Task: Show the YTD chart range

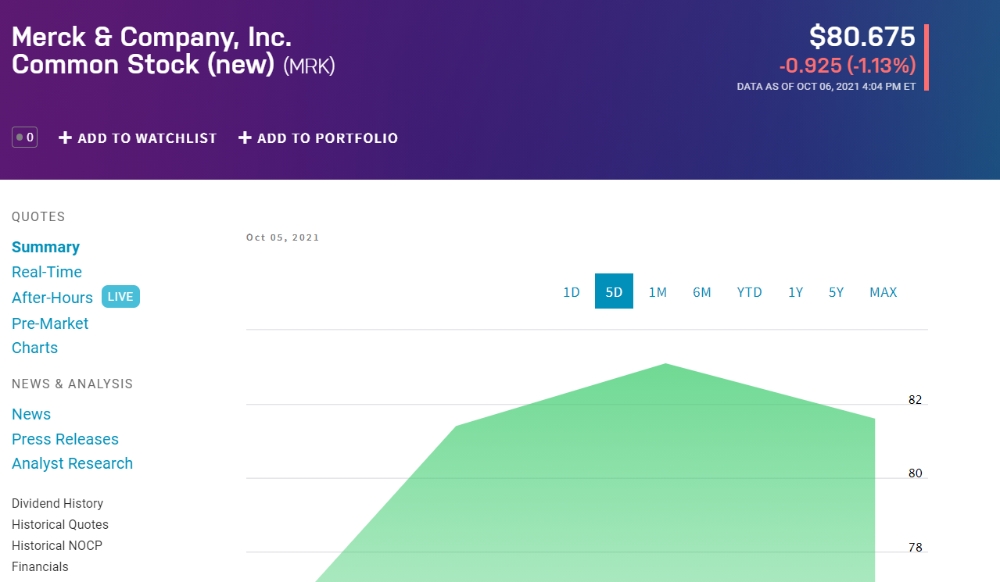Action: tap(749, 292)
